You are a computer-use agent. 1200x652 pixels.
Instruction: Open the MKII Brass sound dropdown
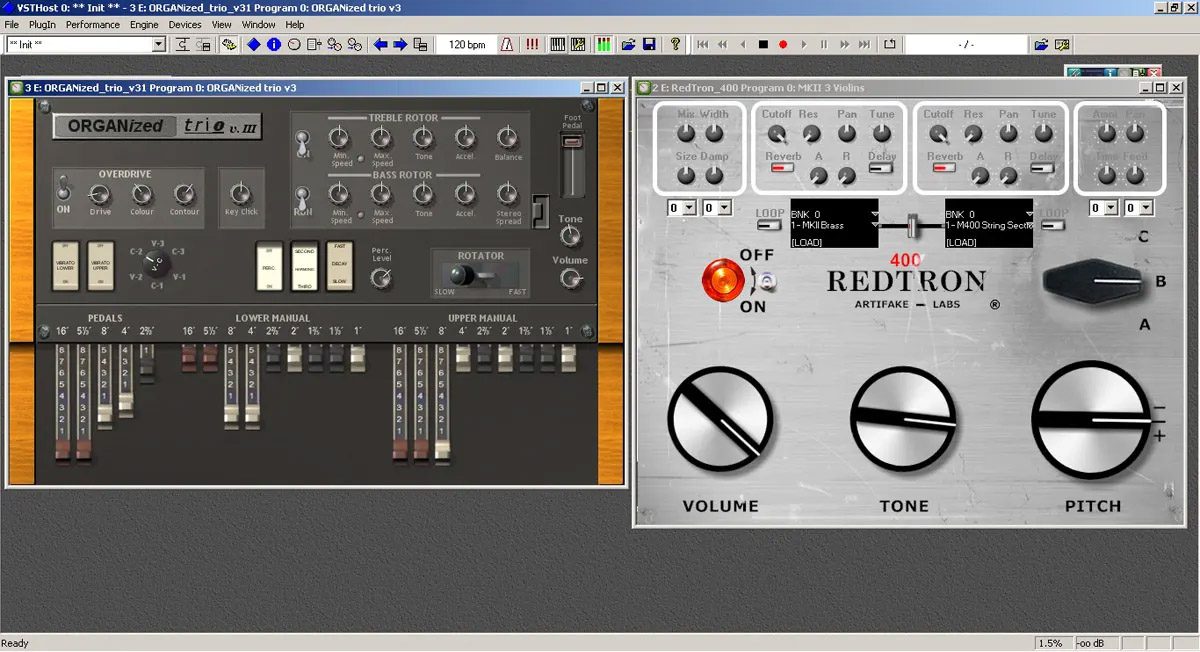pyautogui.click(x=876, y=225)
